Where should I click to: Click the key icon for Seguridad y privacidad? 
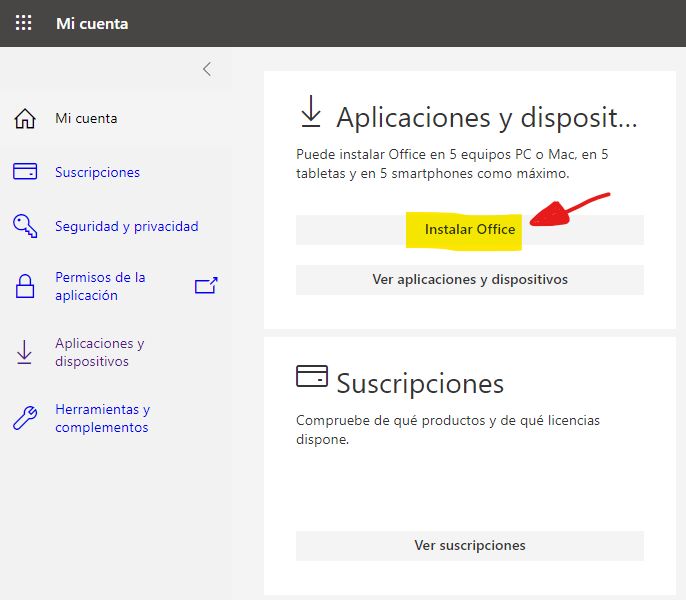[25, 226]
